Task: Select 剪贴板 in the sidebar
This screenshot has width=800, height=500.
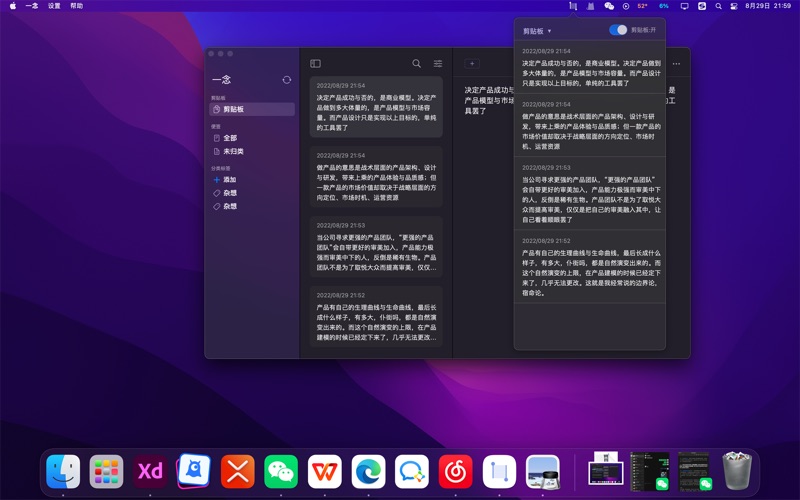Action: coord(233,109)
